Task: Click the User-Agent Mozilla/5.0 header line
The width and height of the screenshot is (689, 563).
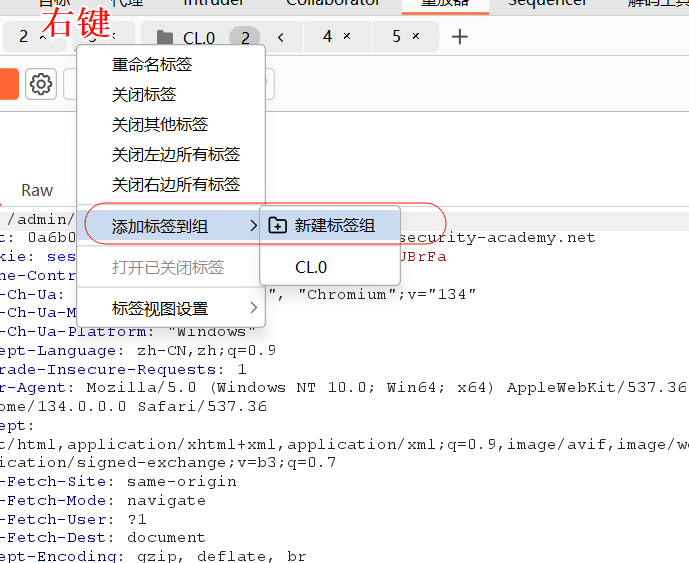Action: 343,388
